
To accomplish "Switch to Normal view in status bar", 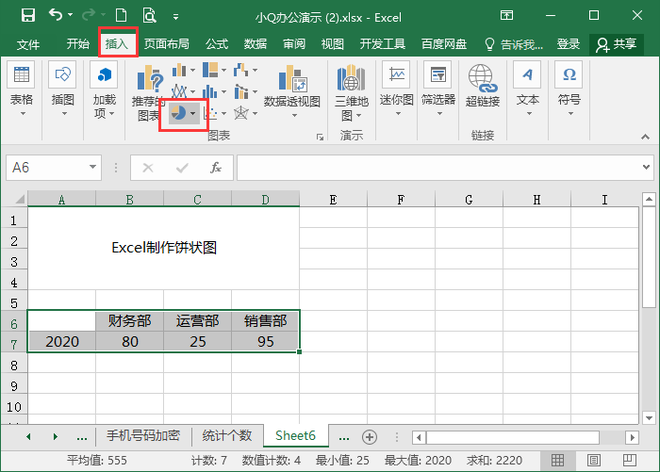I will (558, 460).
